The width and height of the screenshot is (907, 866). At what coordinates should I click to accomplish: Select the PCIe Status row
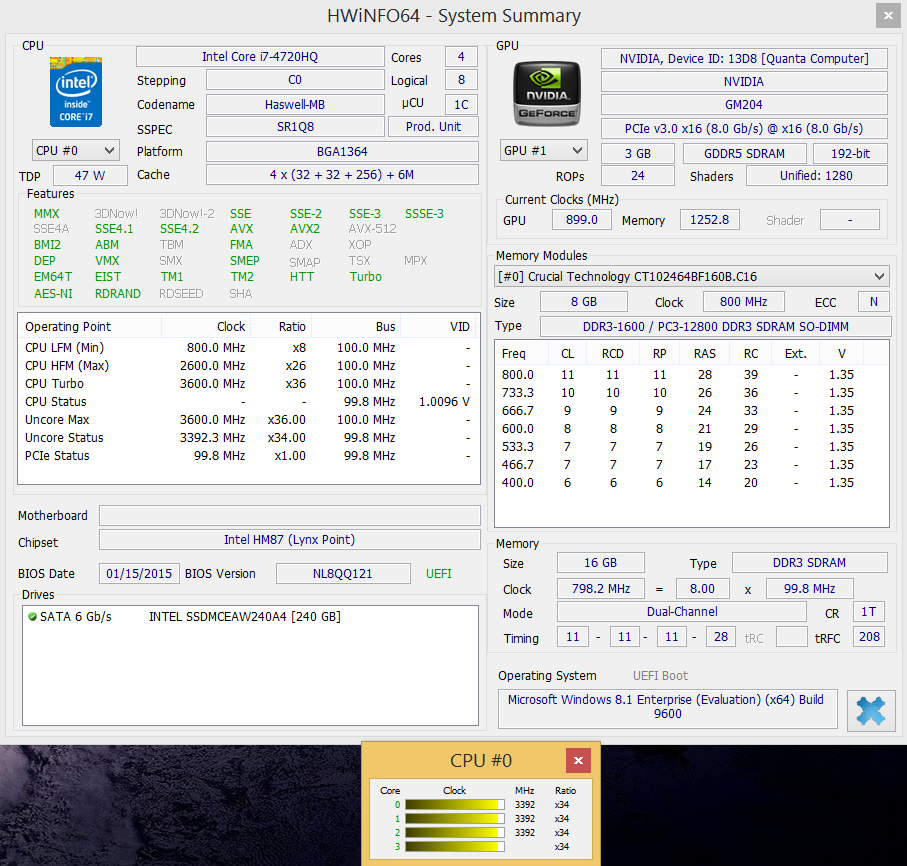249,456
